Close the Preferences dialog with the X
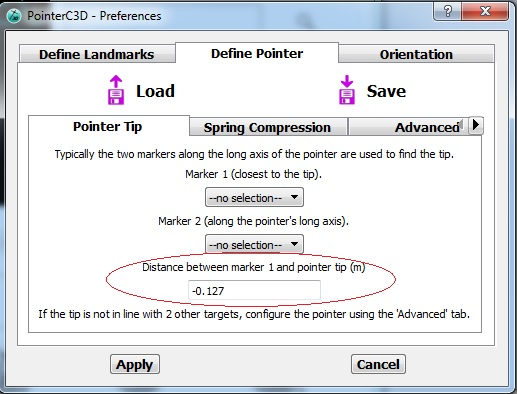Image resolution: width=517 pixels, height=394 pixels. (485, 12)
